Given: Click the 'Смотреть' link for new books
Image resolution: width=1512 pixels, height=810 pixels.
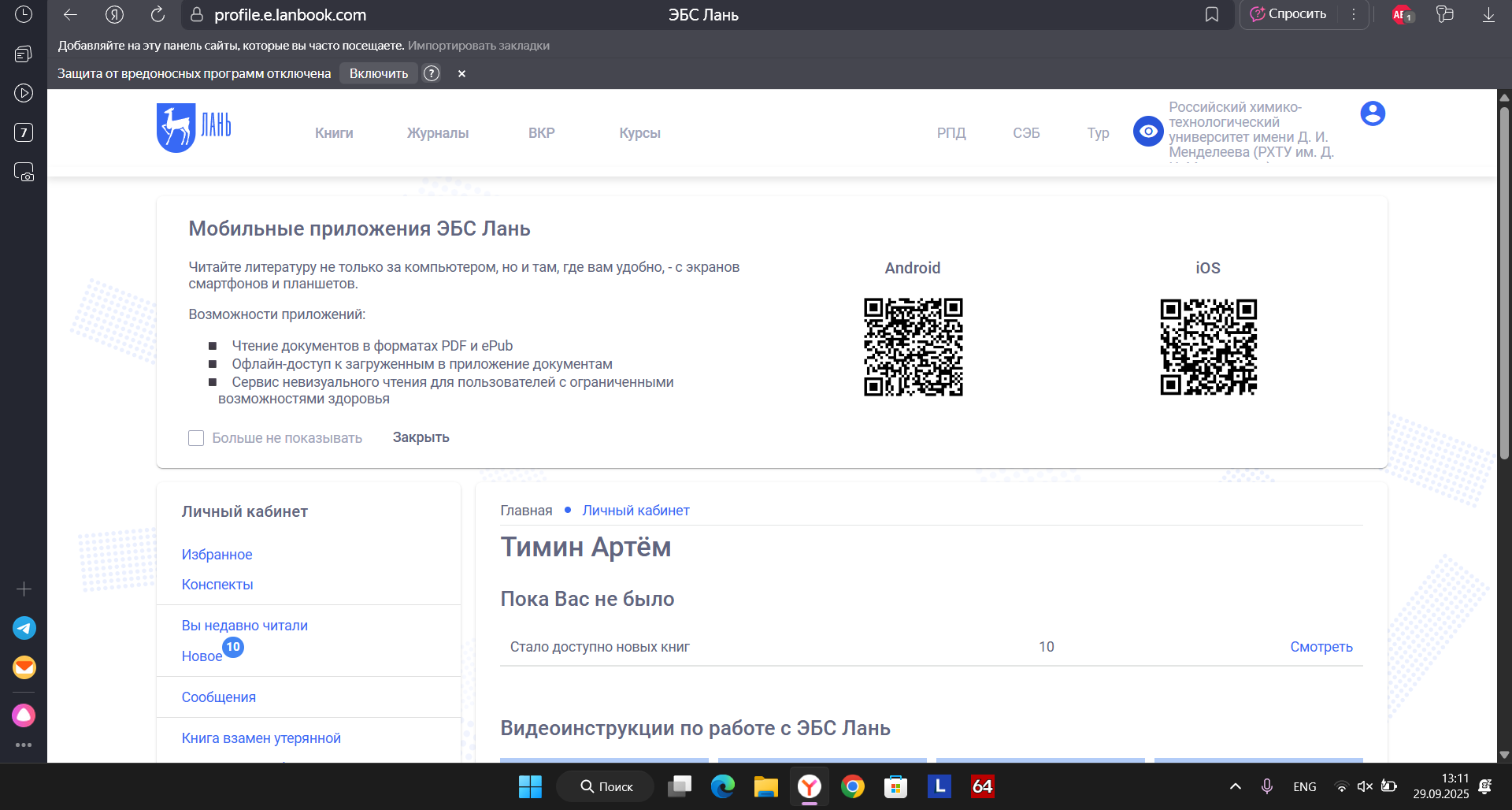Looking at the screenshot, I should point(1321,647).
